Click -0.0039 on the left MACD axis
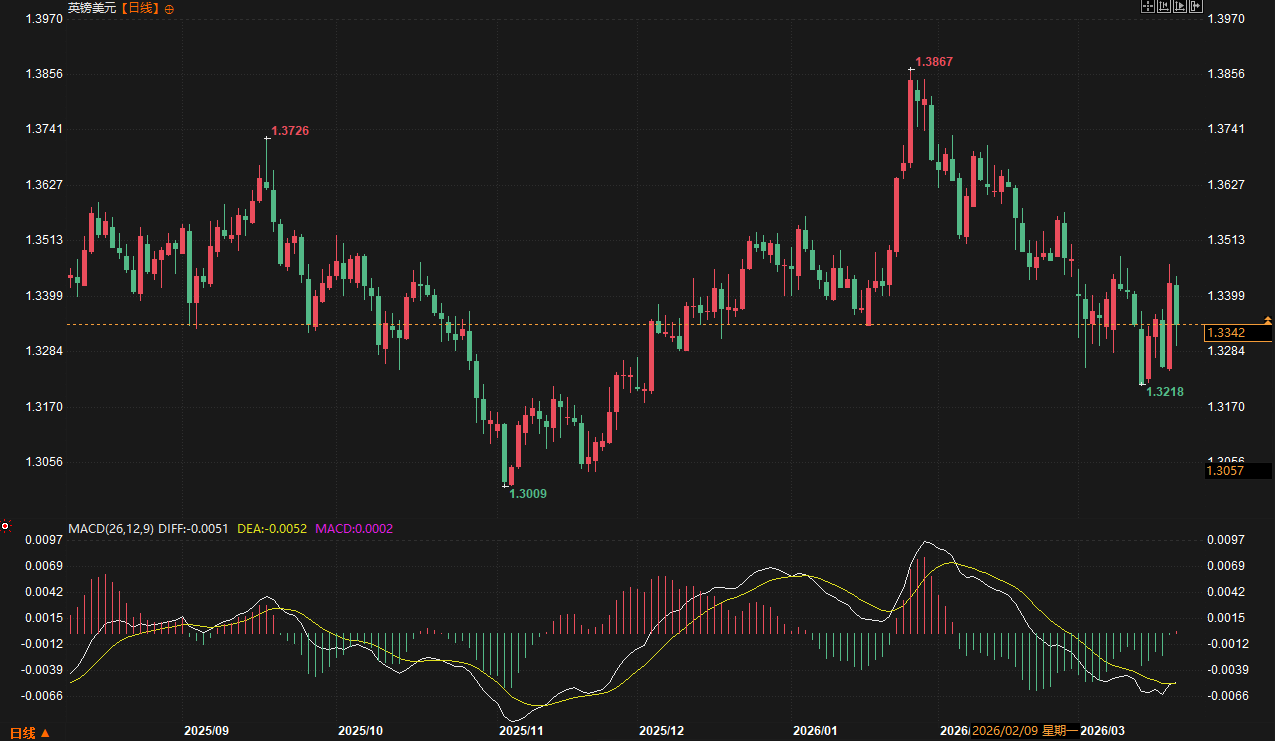This screenshot has height=741, width=1275. click(x=43, y=670)
